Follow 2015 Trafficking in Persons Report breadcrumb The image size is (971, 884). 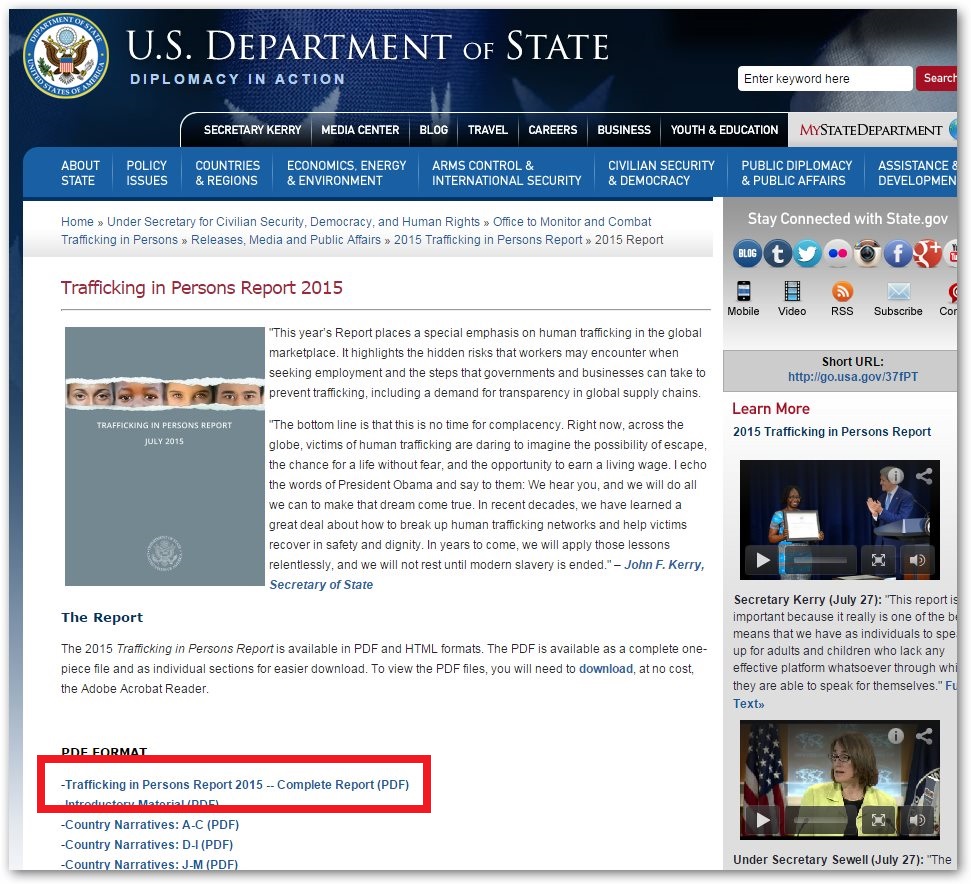[x=488, y=240]
